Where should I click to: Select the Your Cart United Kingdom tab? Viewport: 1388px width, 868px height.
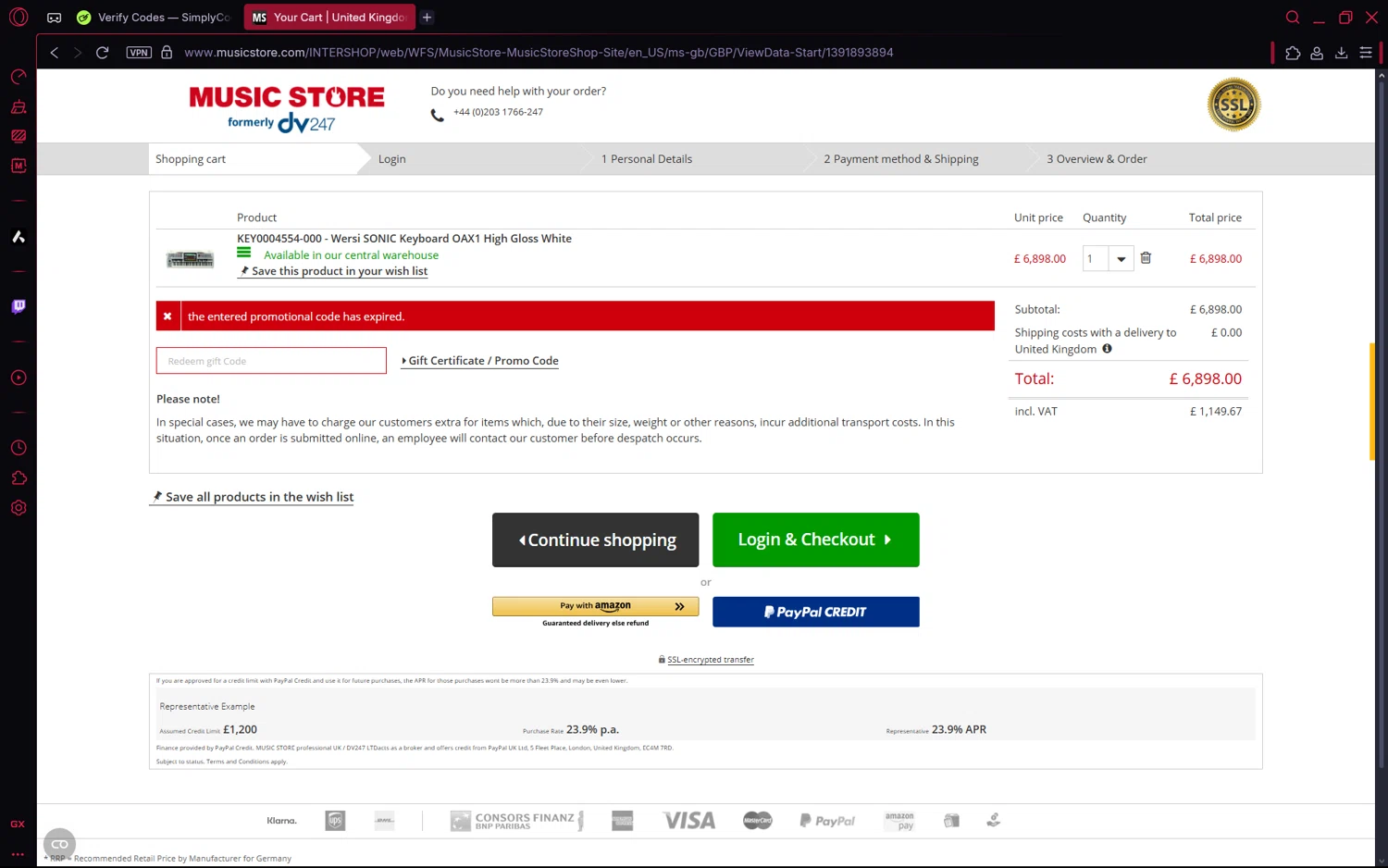[x=329, y=17]
